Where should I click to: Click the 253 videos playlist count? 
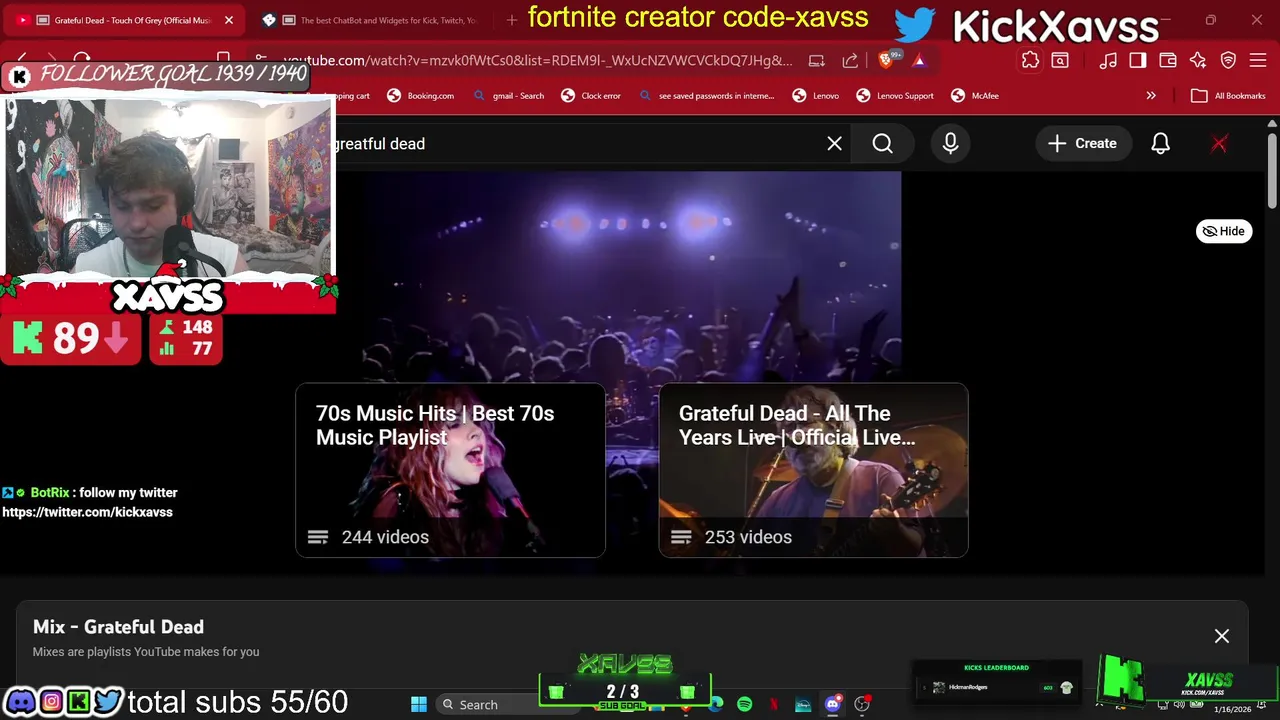pos(748,537)
